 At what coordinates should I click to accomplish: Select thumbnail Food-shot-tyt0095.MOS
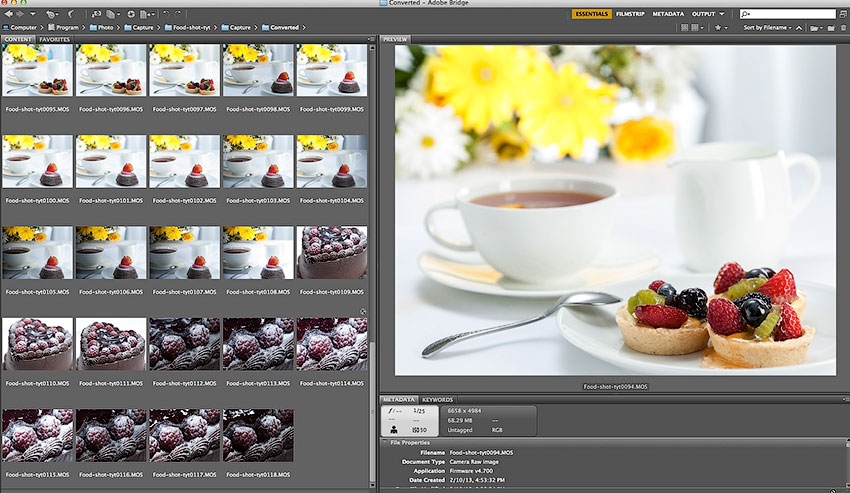point(37,70)
